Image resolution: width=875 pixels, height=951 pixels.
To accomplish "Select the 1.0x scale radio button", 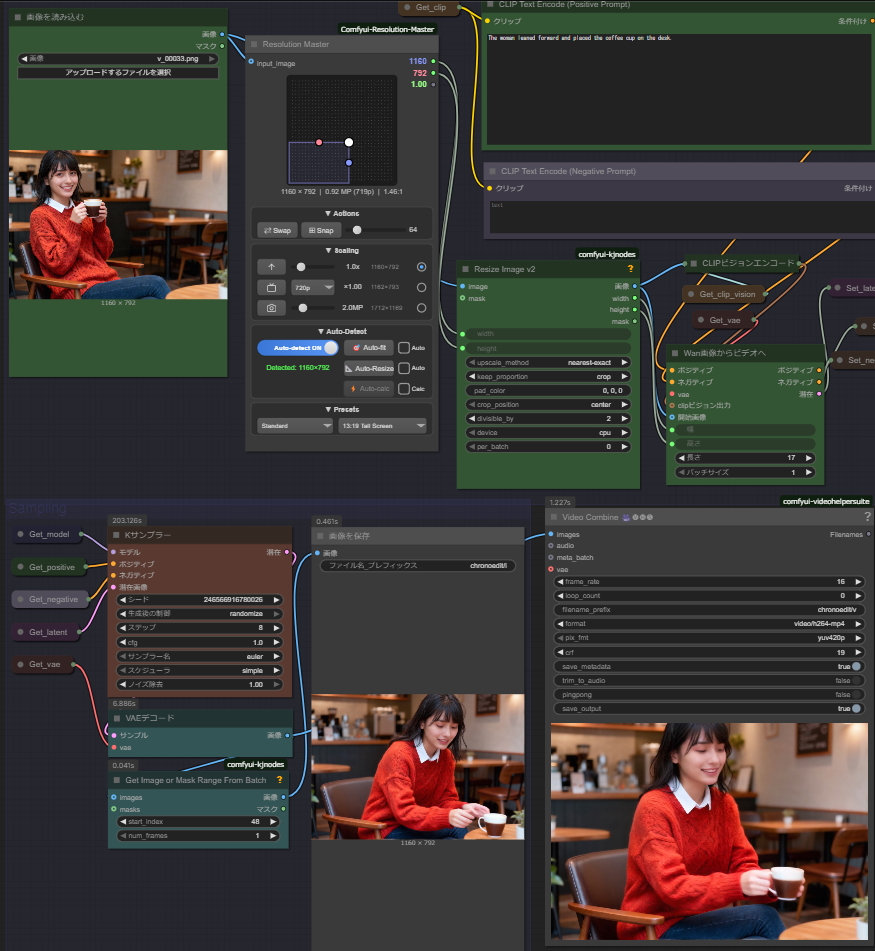I will [x=421, y=267].
